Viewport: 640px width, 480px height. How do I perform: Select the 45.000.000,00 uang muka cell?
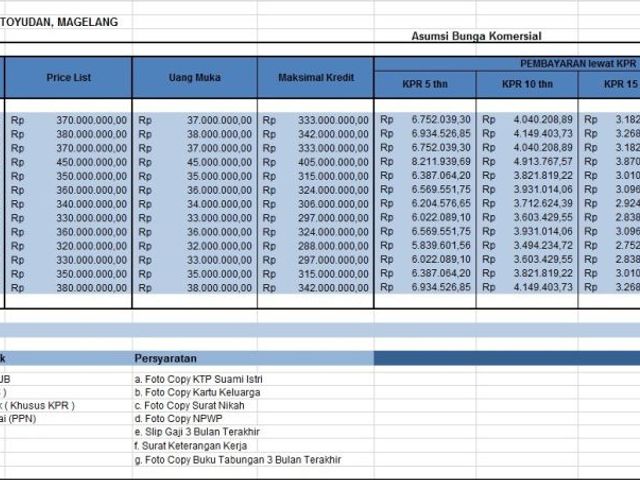pos(195,162)
